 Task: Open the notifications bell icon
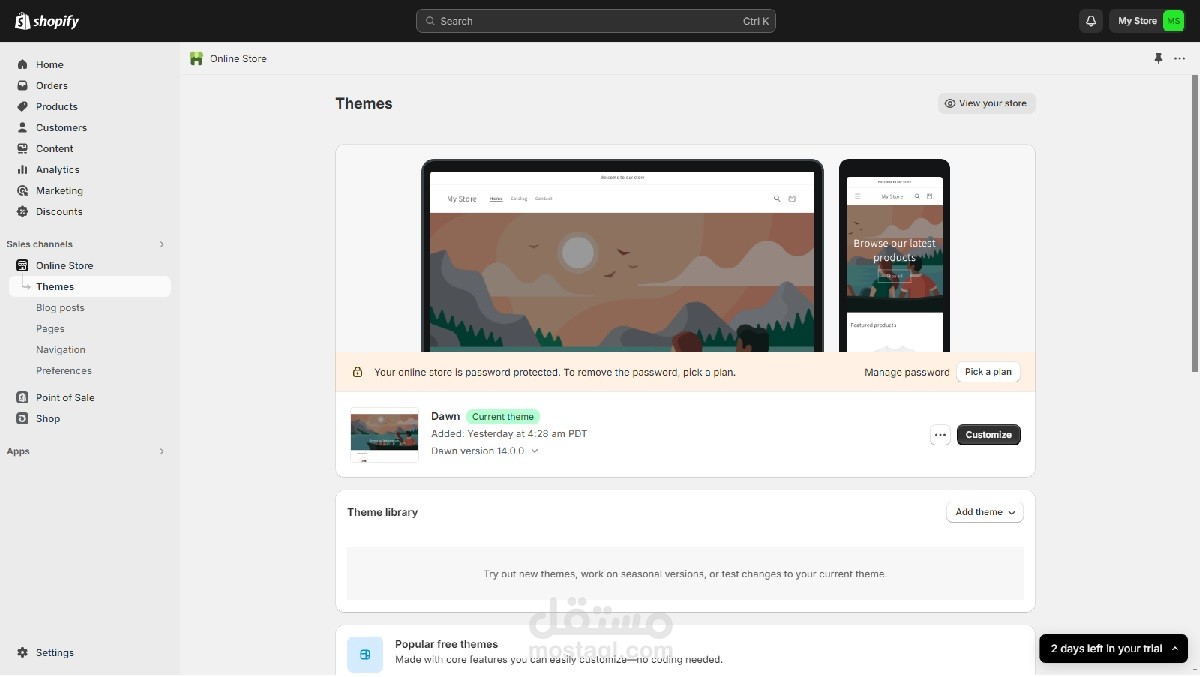[x=1090, y=21]
